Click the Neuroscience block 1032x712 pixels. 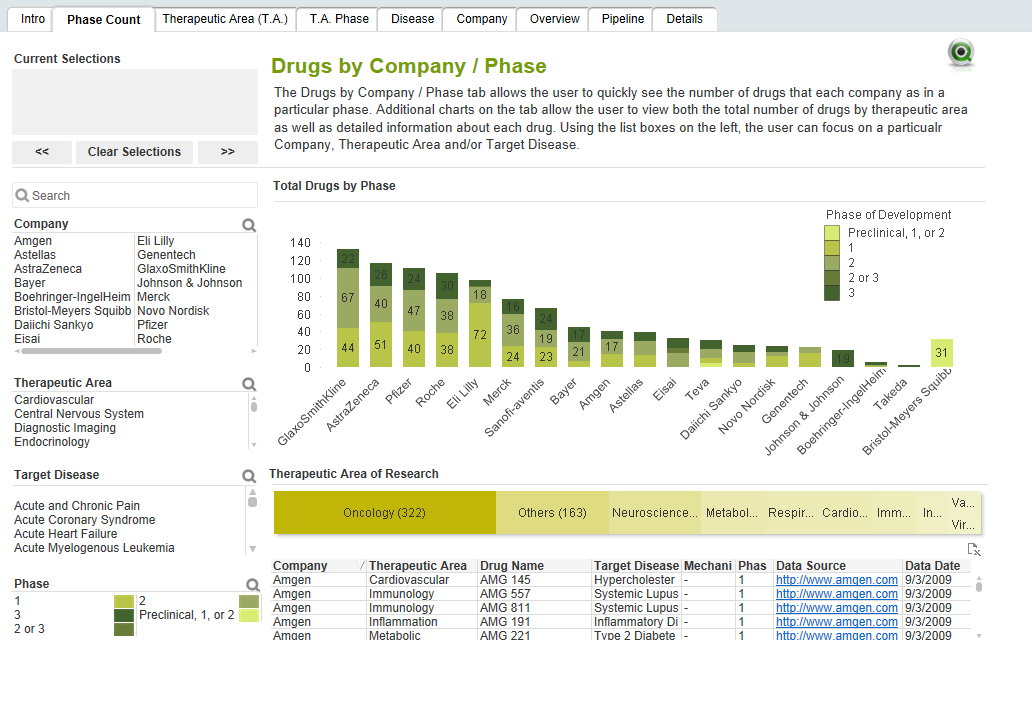tap(655, 513)
